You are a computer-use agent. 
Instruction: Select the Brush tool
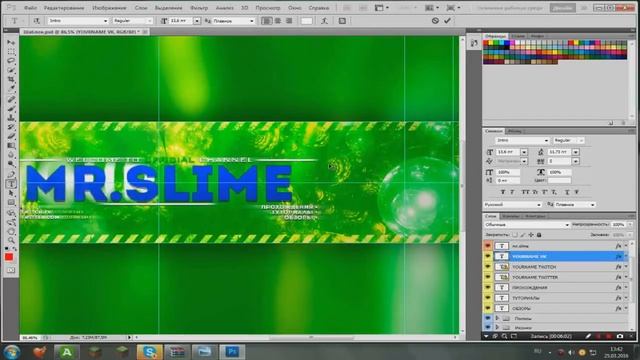pos(11,109)
